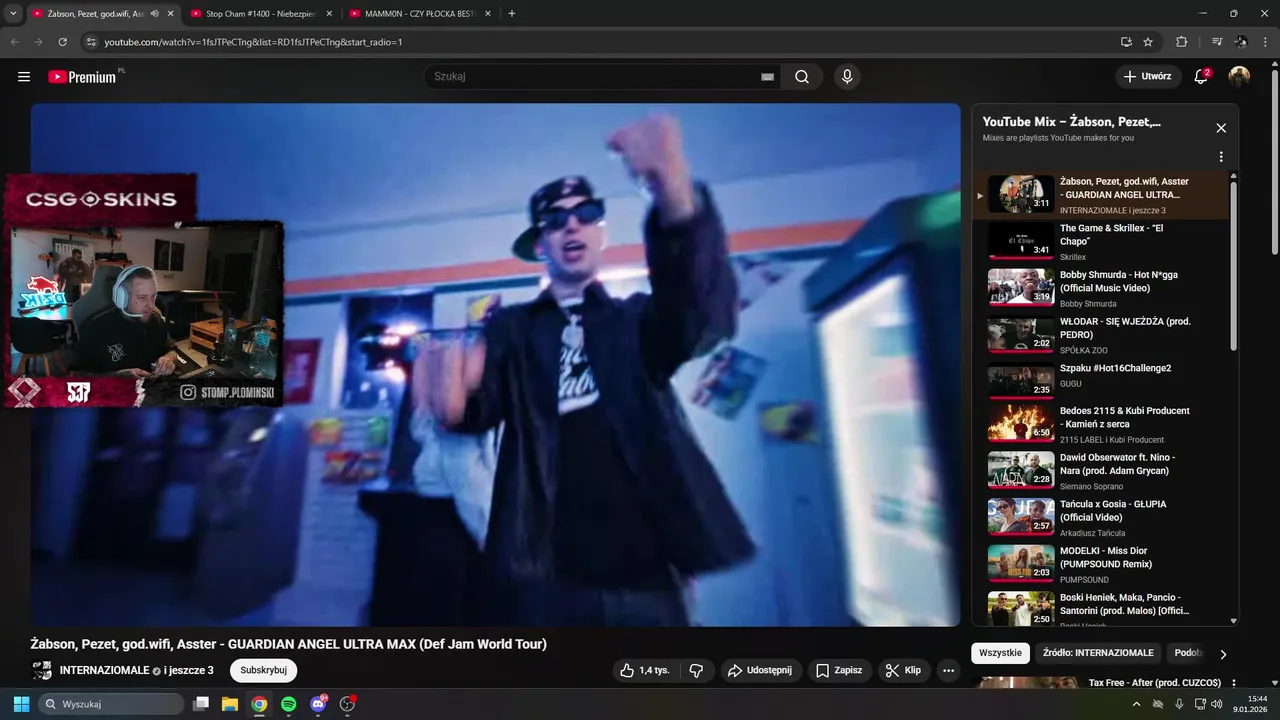Play MODELKI - Miss Dior remix

coord(1100,564)
